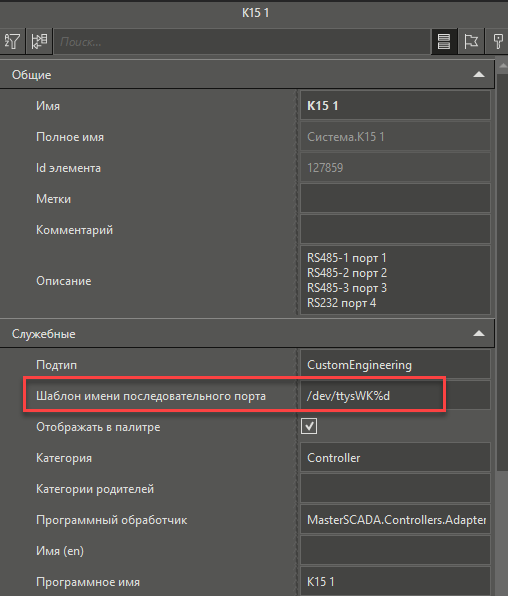Screen dimensions: 508x596
Task: Select the Отображать в палитре label
Action: click(98, 427)
